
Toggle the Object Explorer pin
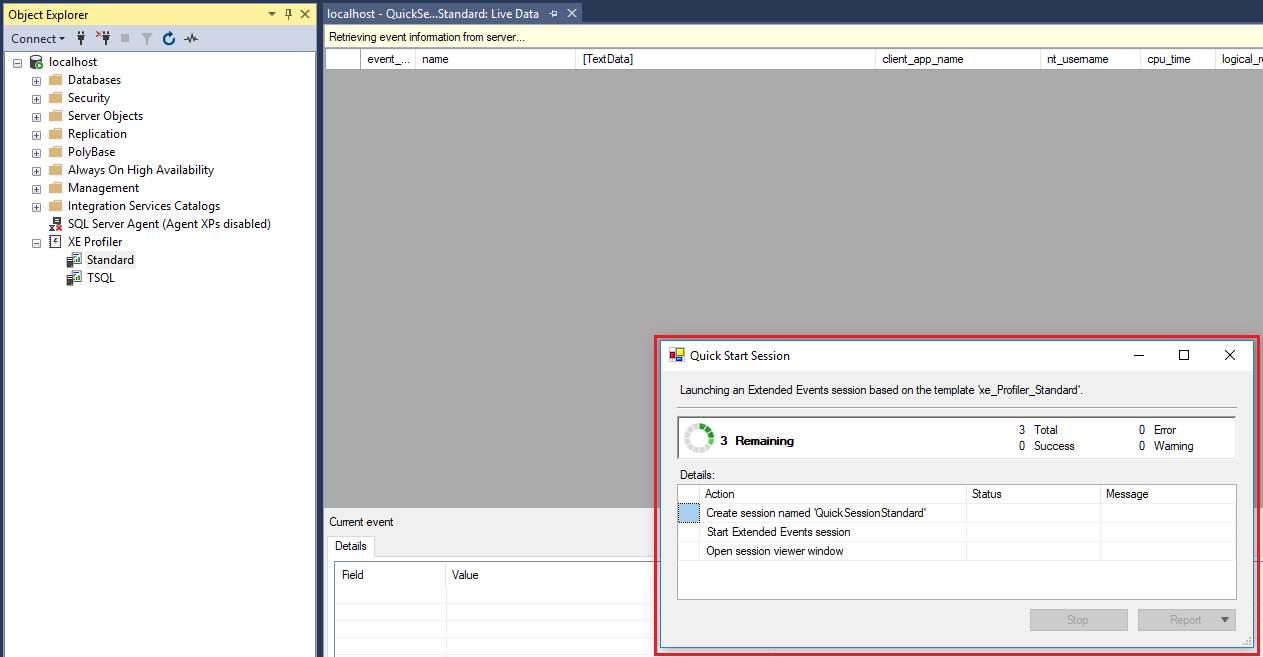point(287,14)
